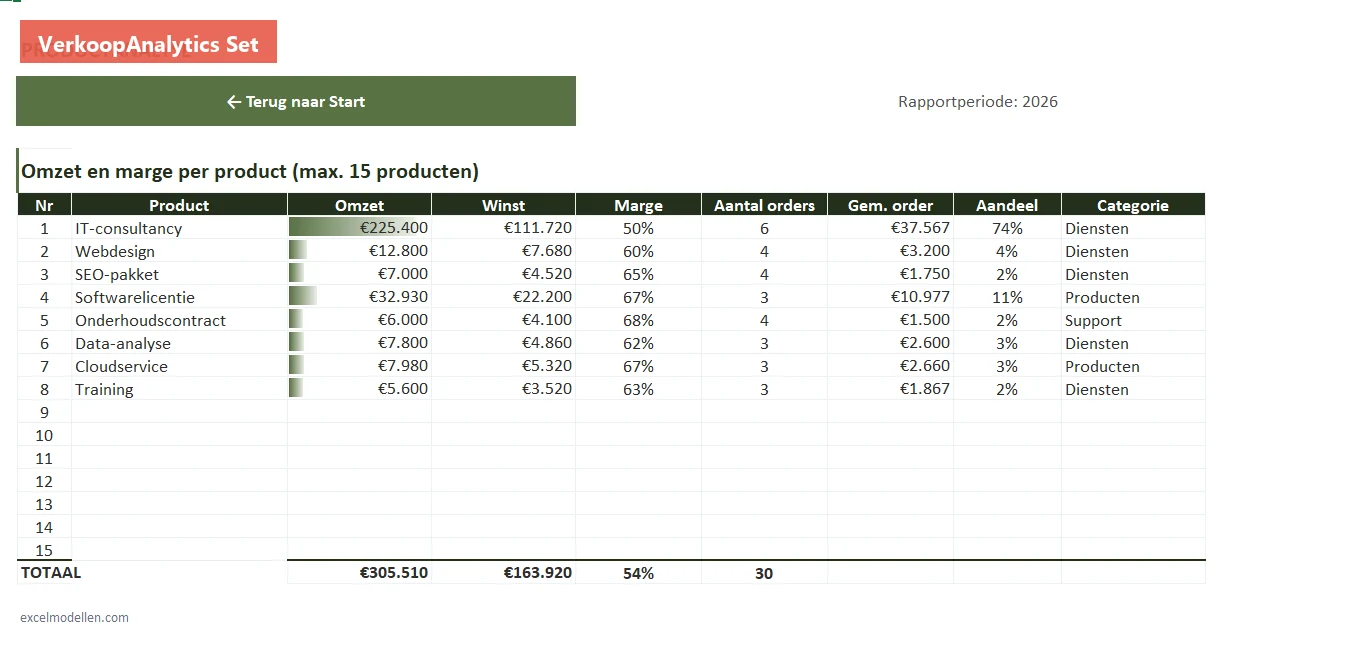Click the 11% aandeel cell

[1007, 297]
